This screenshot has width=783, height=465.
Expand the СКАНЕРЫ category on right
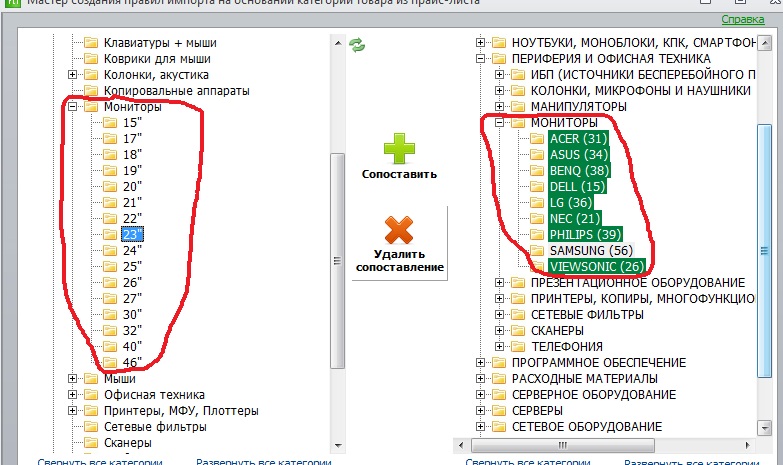tap(499, 331)
